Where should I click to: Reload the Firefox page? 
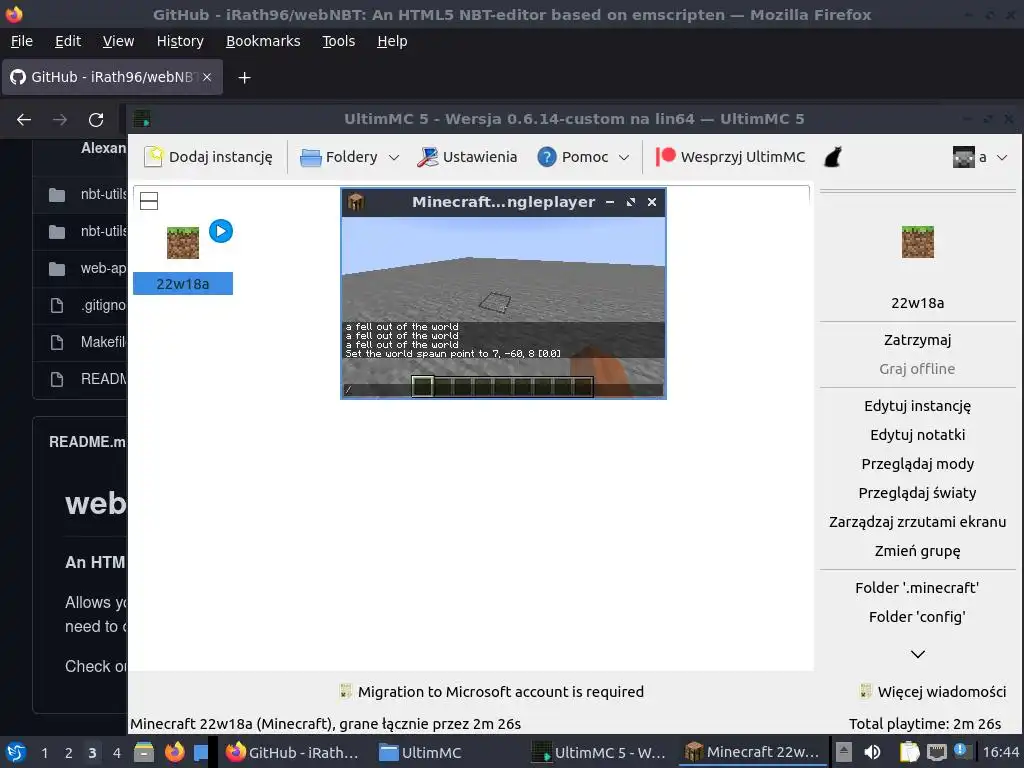coord(96,120)
